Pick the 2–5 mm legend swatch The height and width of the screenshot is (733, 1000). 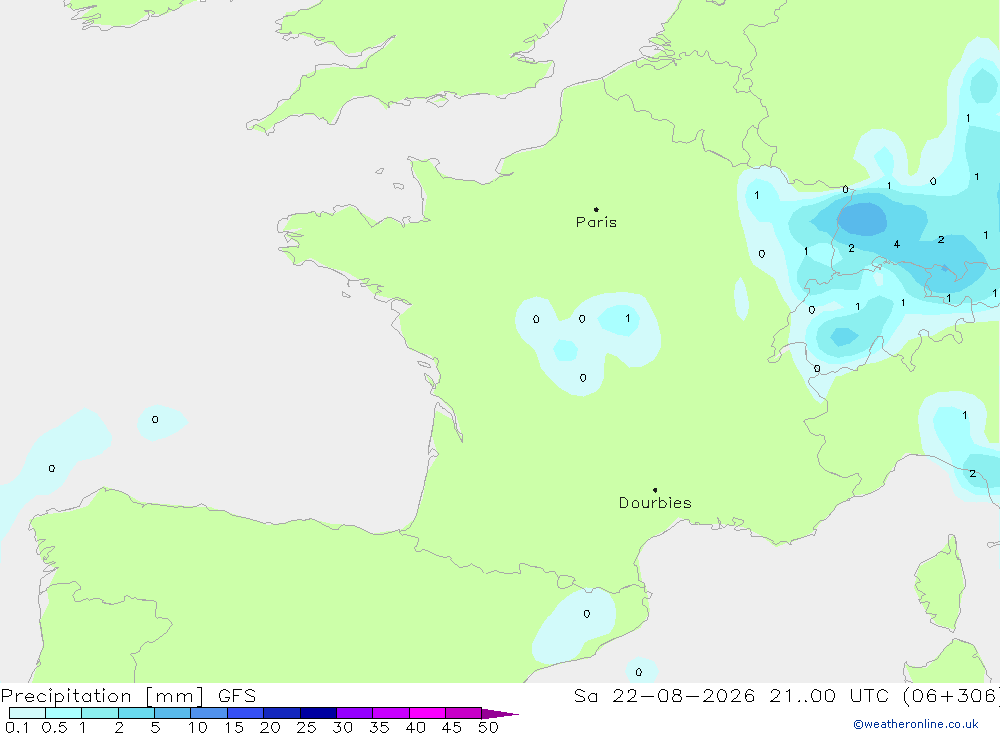tap(136, 713)
